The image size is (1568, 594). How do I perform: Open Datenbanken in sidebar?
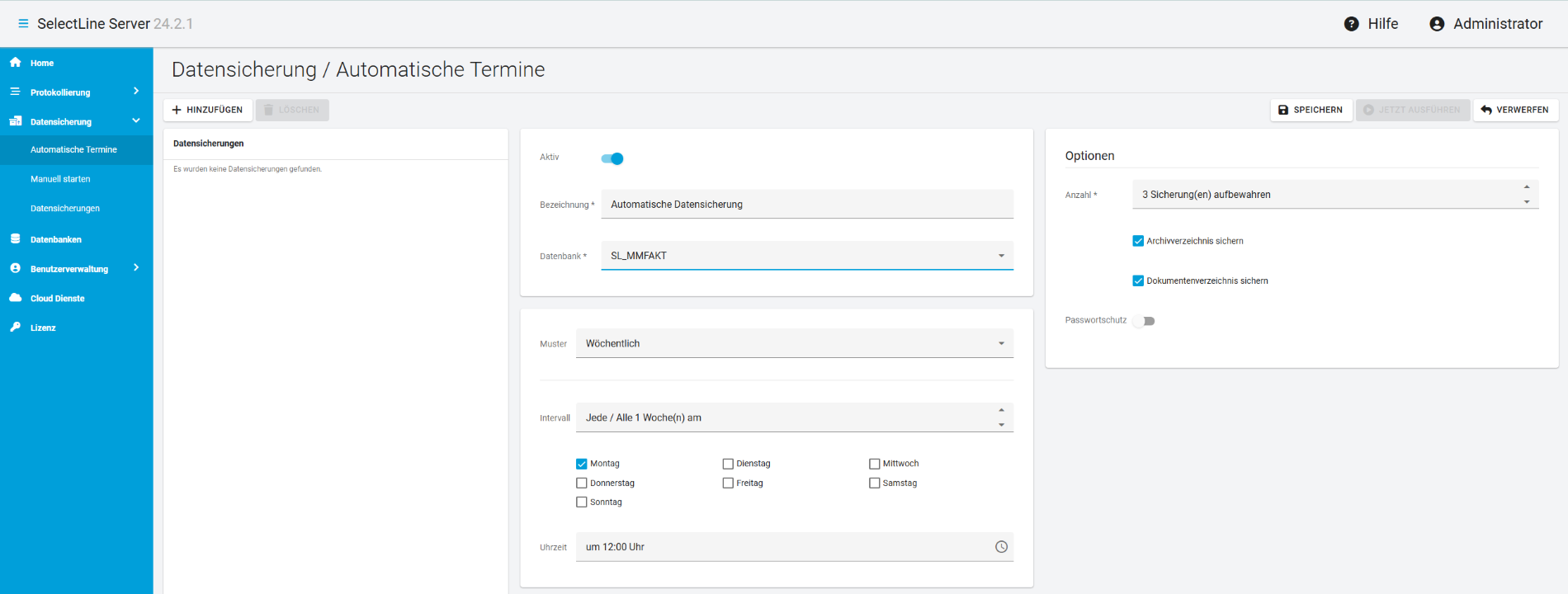77,239
